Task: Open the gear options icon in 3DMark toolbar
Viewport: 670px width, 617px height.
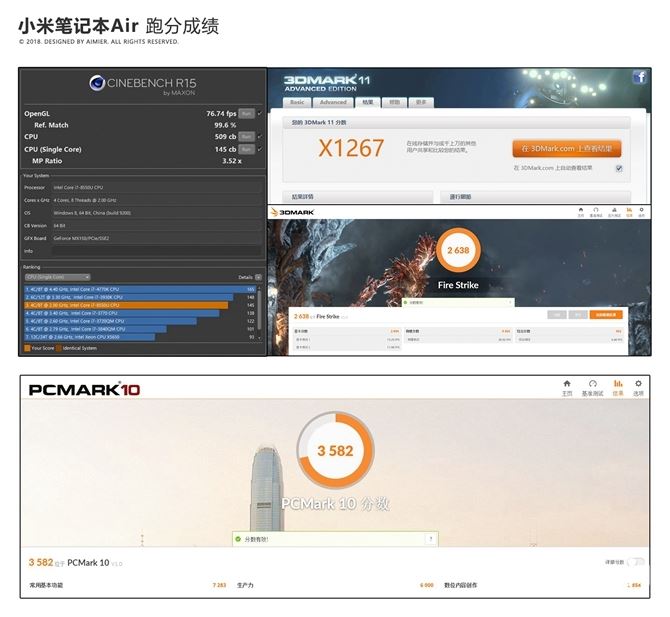Action: 641,212
